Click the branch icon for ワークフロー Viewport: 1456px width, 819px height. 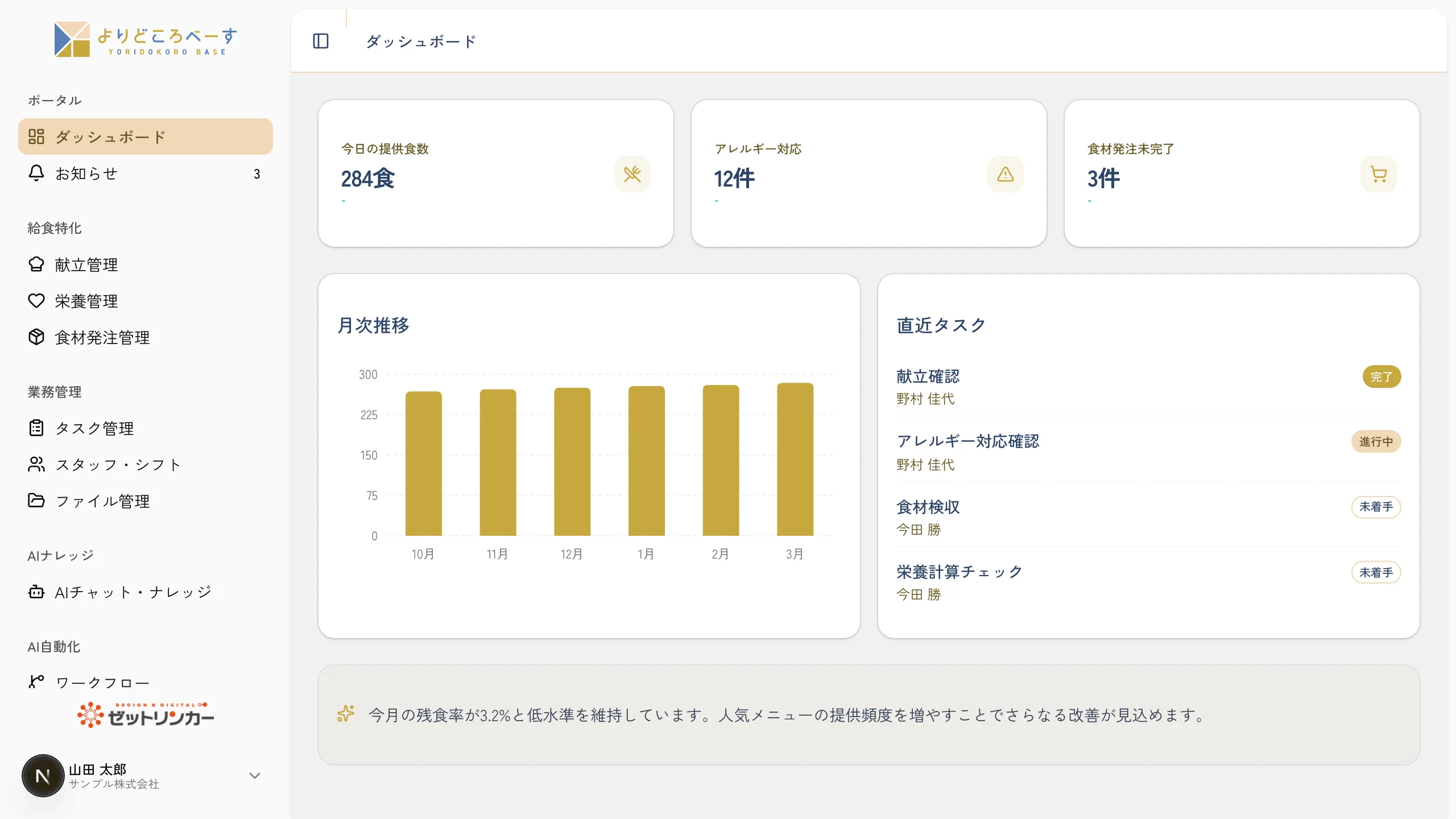click(36, 681)
